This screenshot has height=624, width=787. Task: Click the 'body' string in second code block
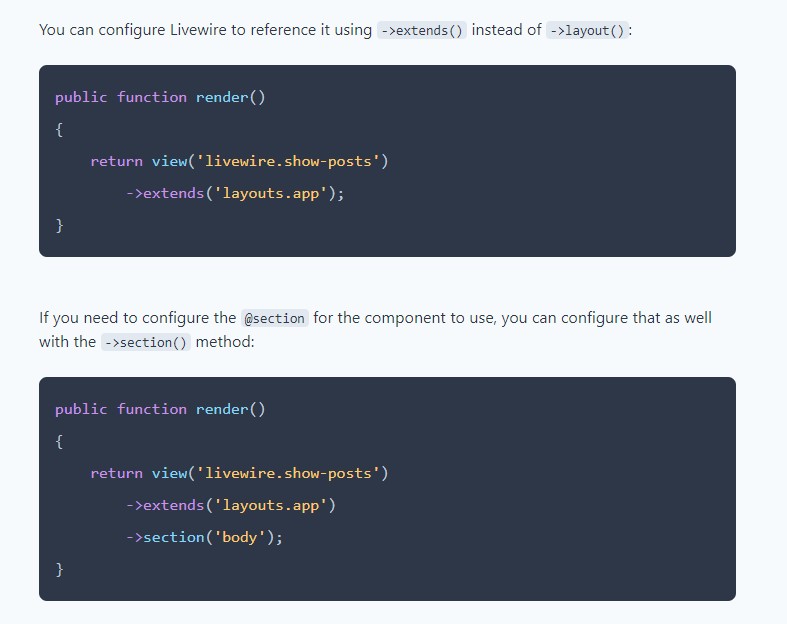[x=239, y=537]
